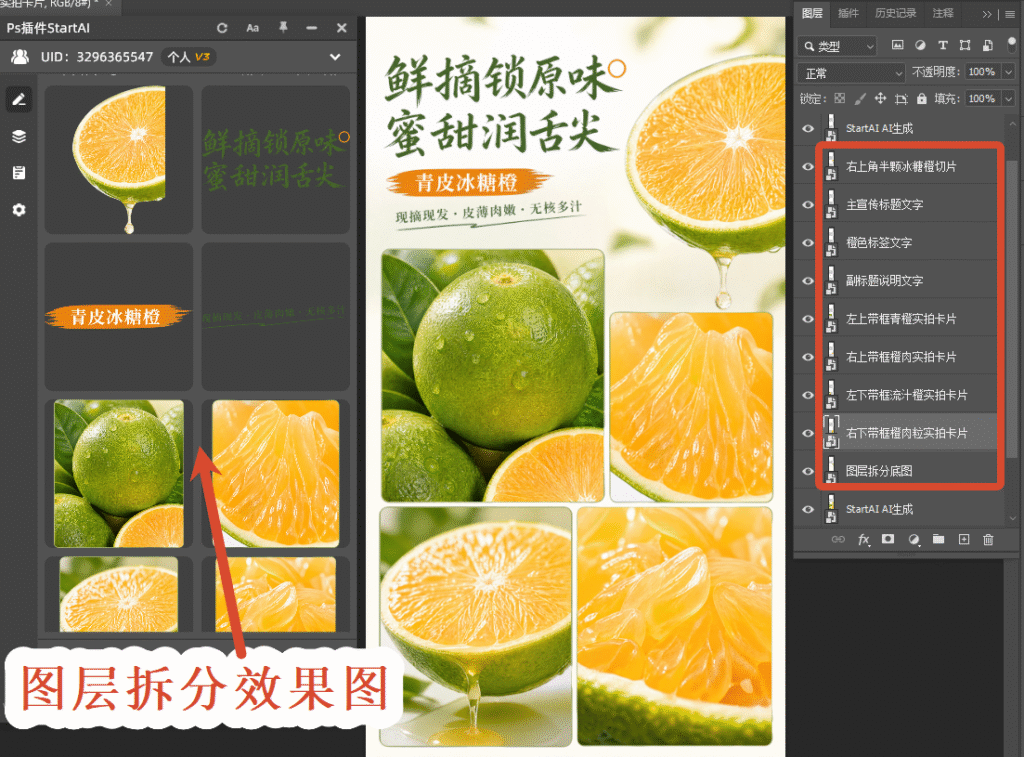Filter layers by adjustment layers icon
The height and width of the screenshot is (757, 1024).
(920, 45)
